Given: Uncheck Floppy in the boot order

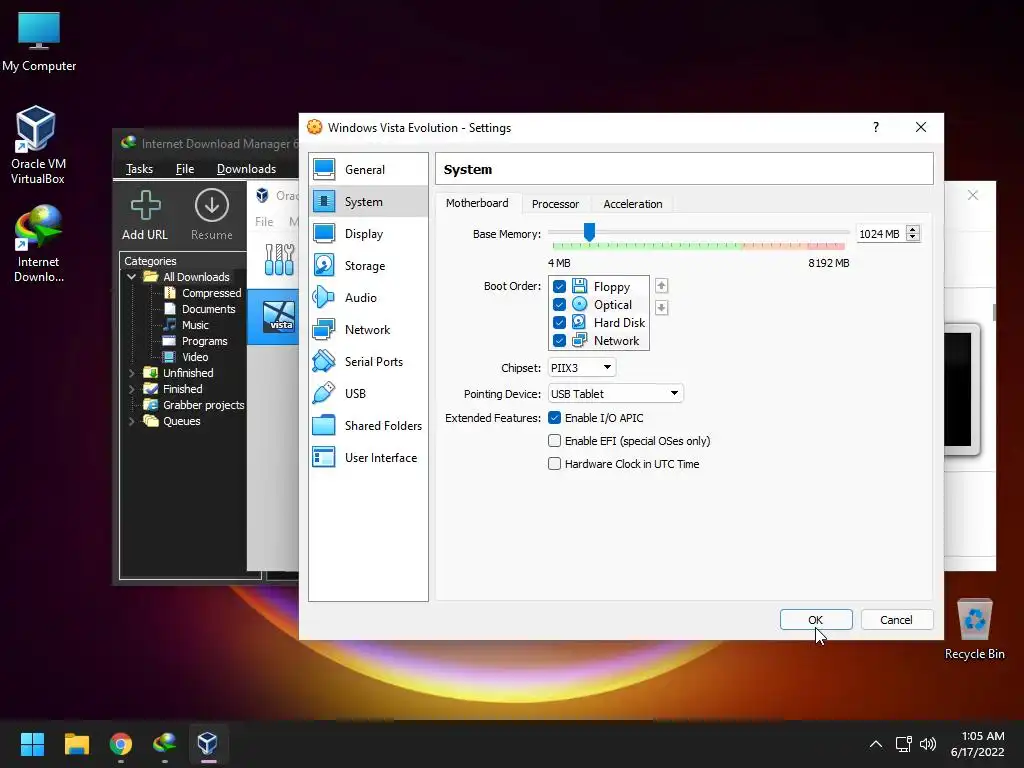Looking at the screenshot, I should tap(559, 287).
